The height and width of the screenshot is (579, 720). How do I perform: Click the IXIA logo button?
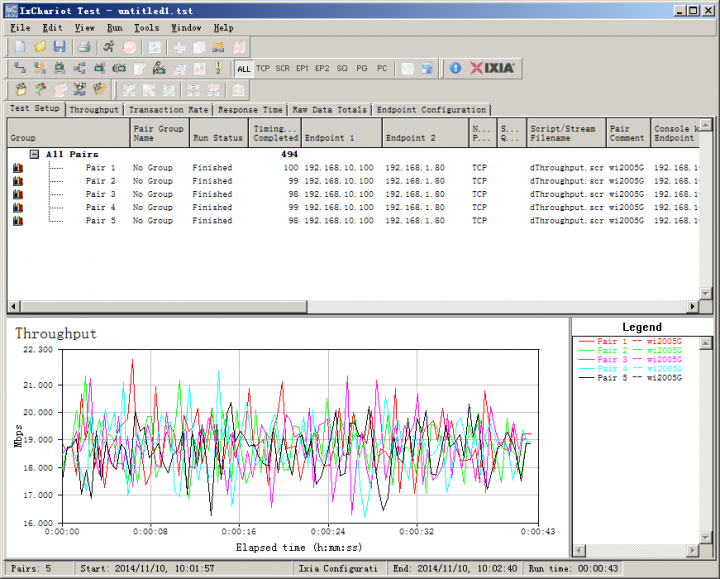click(x=493, y=68)
